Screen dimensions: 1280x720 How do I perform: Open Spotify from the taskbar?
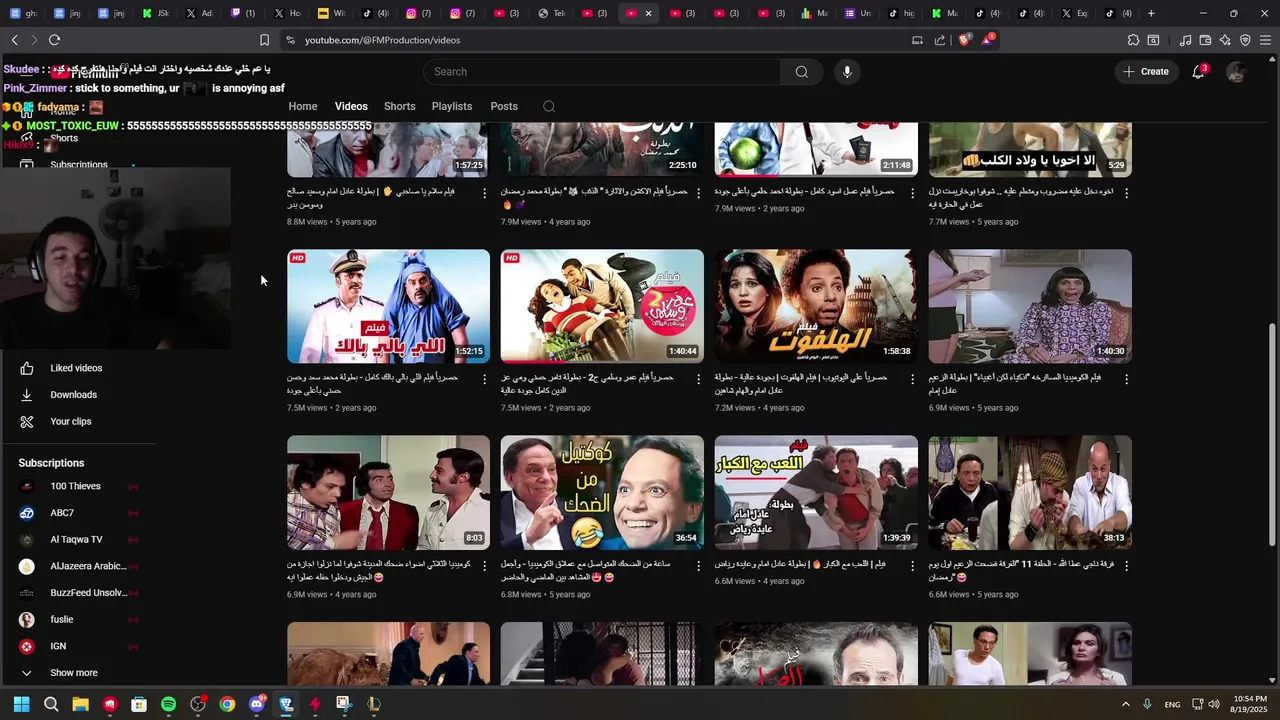click(168, 704)
